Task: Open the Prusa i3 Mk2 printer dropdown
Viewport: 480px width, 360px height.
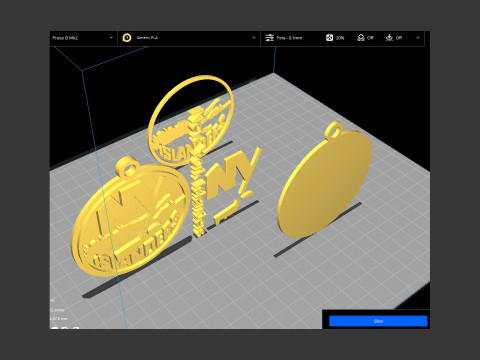Action: [83, 38]
